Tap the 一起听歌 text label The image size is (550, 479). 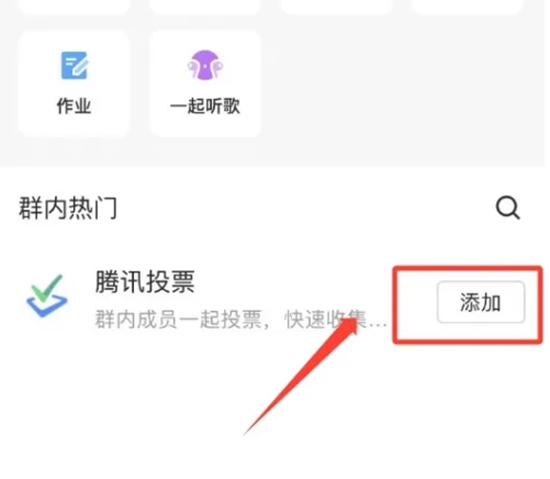pyautogui.click(x=205, y=106)
